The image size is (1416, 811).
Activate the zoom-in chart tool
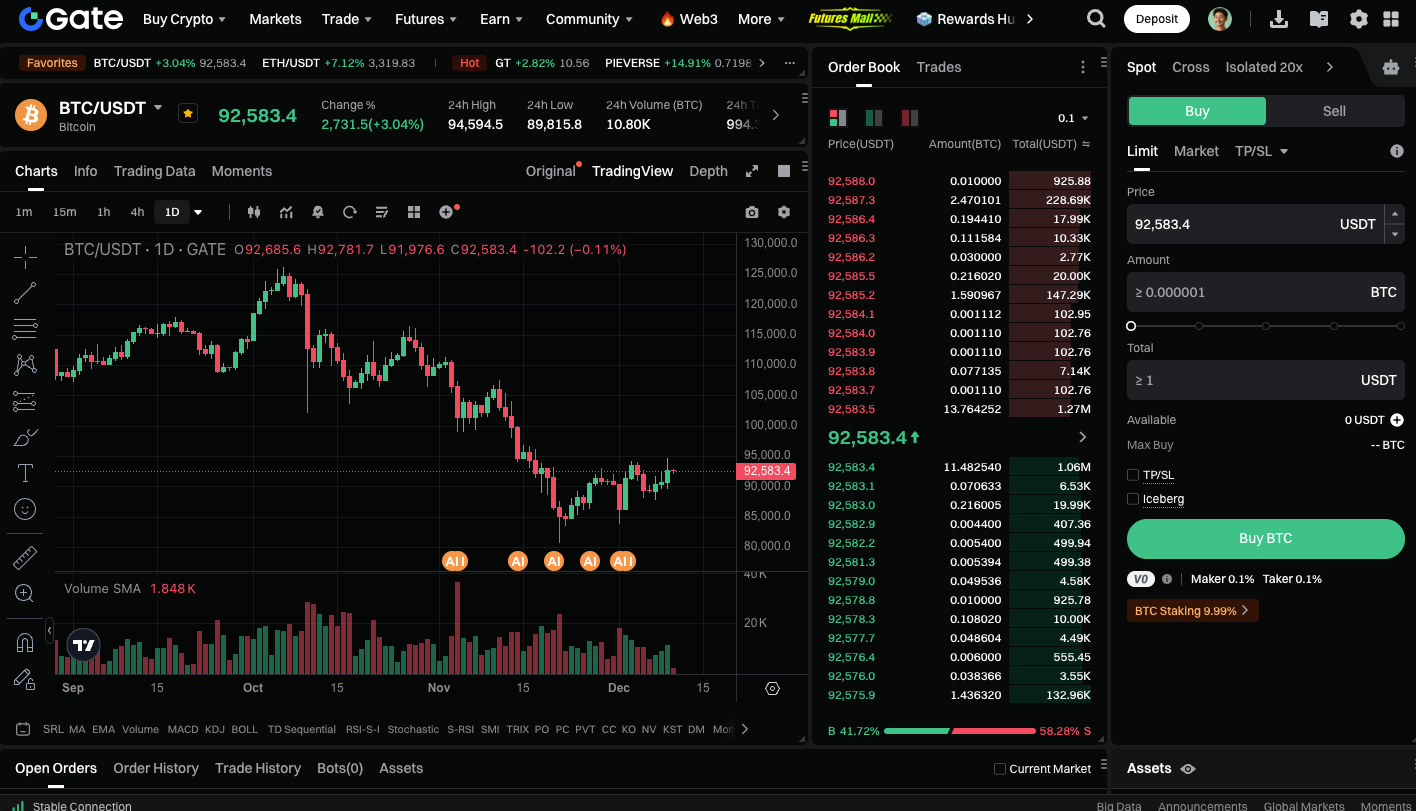tap(25, 593)
